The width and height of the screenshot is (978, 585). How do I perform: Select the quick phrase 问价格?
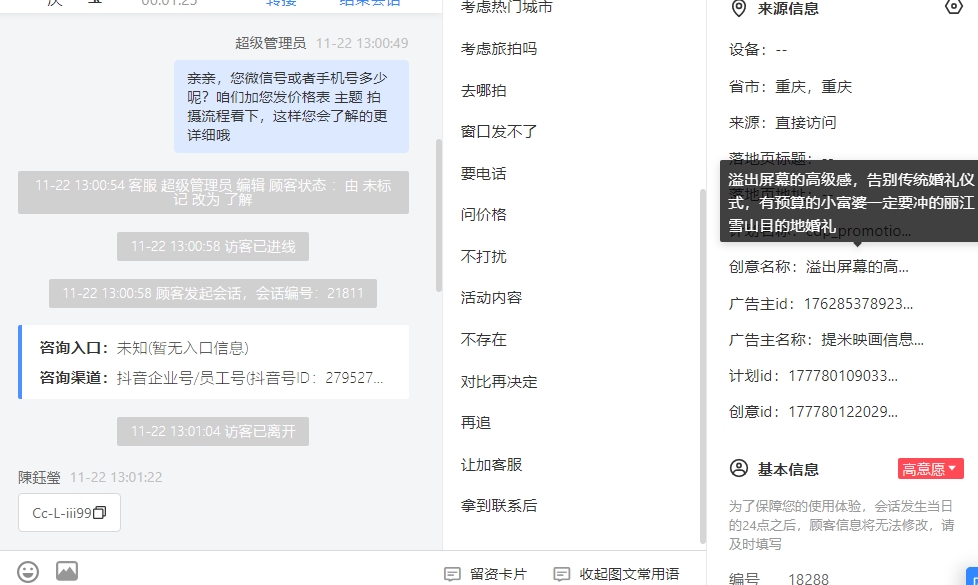tap(483, 215)
